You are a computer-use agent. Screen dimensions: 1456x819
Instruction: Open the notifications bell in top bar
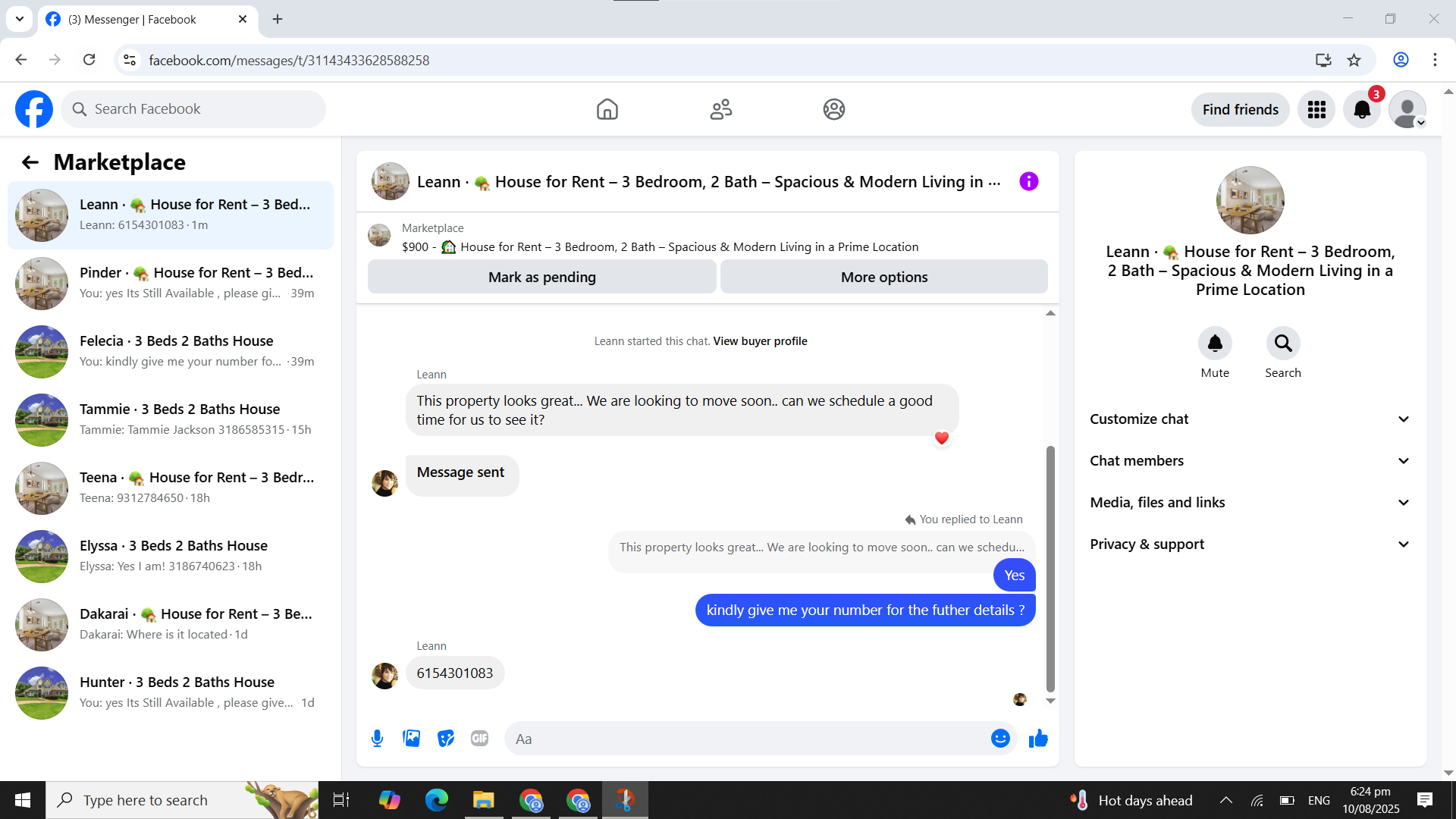pos(1362,110)
